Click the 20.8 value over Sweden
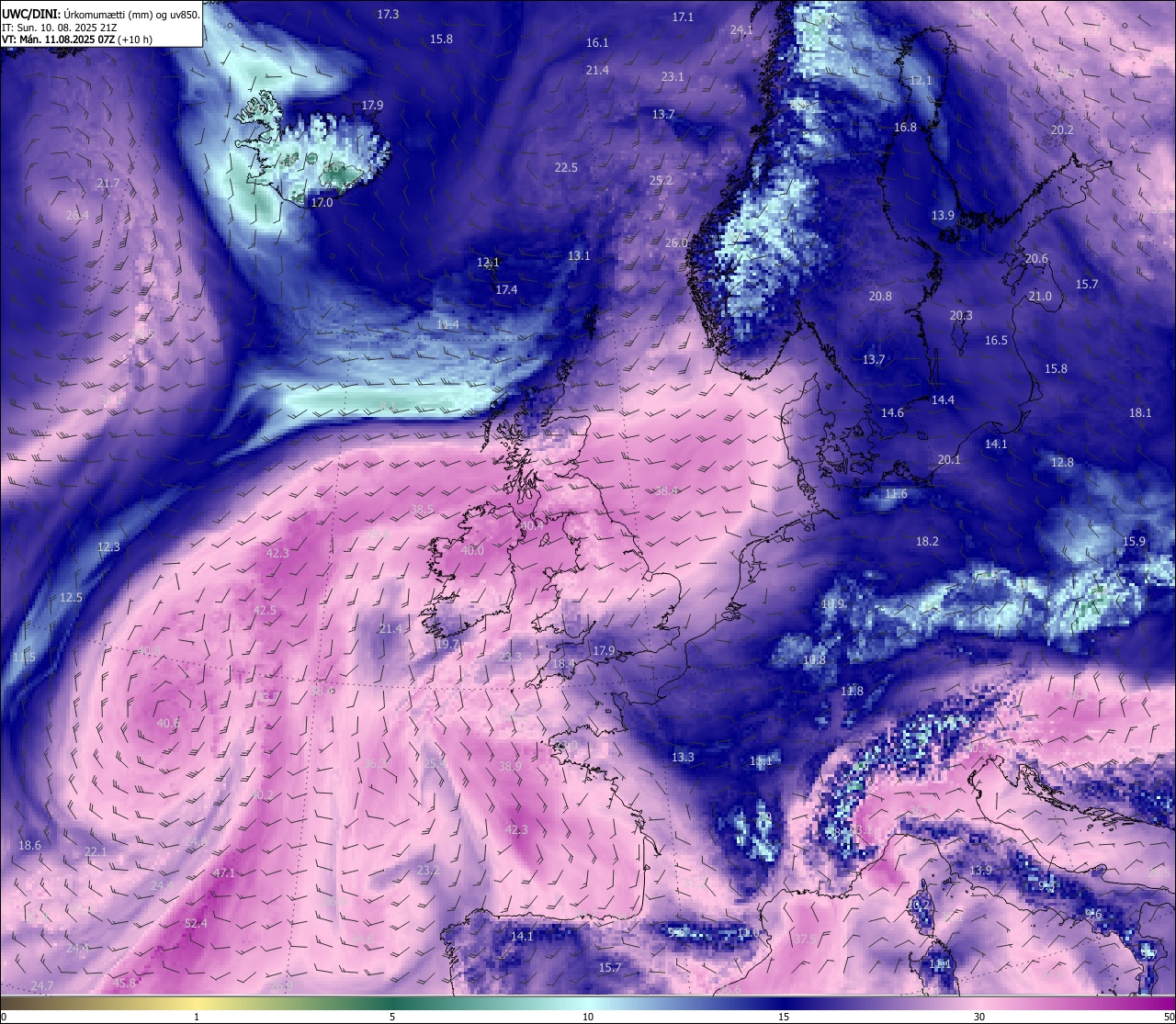The height and width of the screenshot is (1024, 1176). click(x=880, y=296)
